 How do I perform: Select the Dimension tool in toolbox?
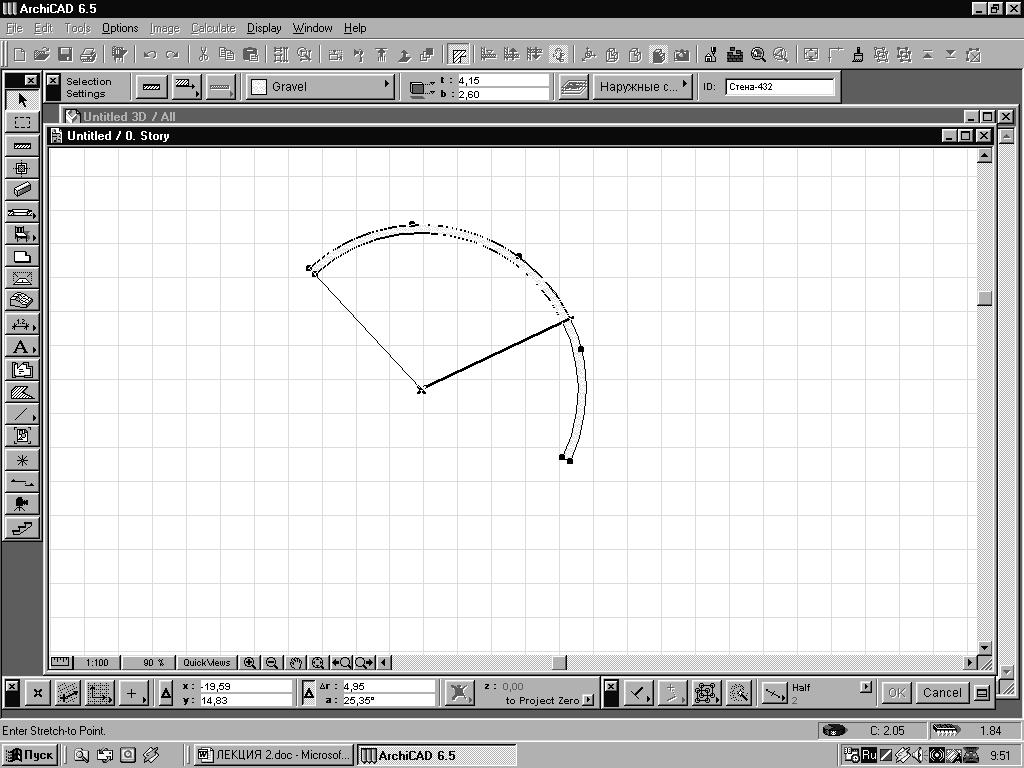click(x=22, y=325)
